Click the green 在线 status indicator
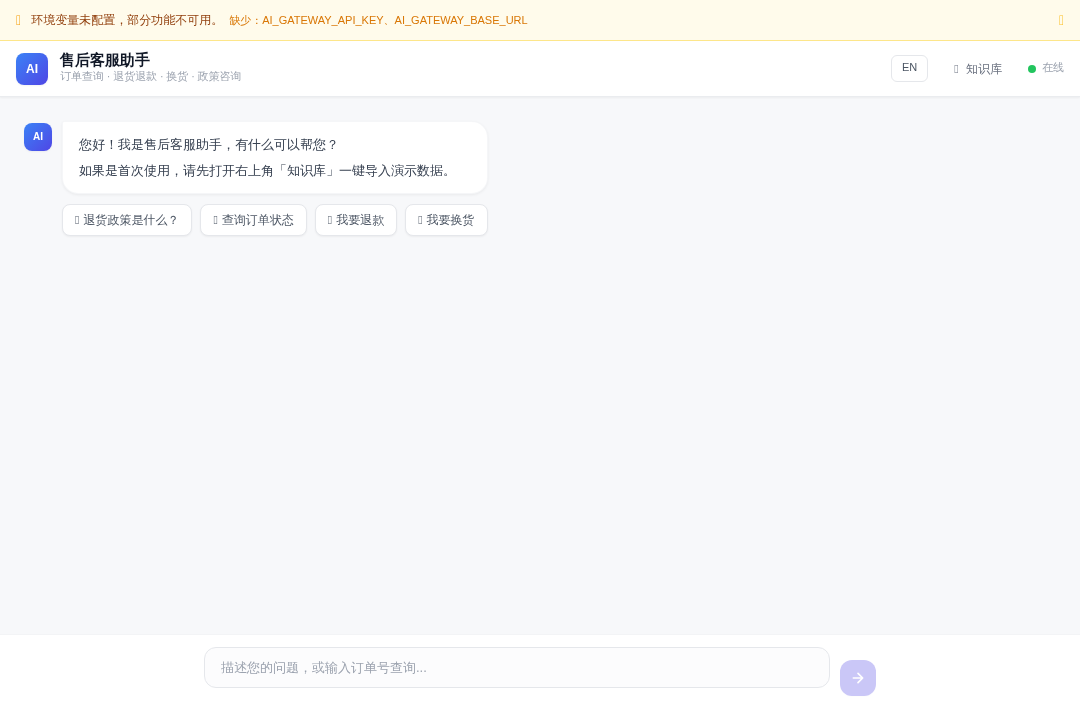 1046,68
